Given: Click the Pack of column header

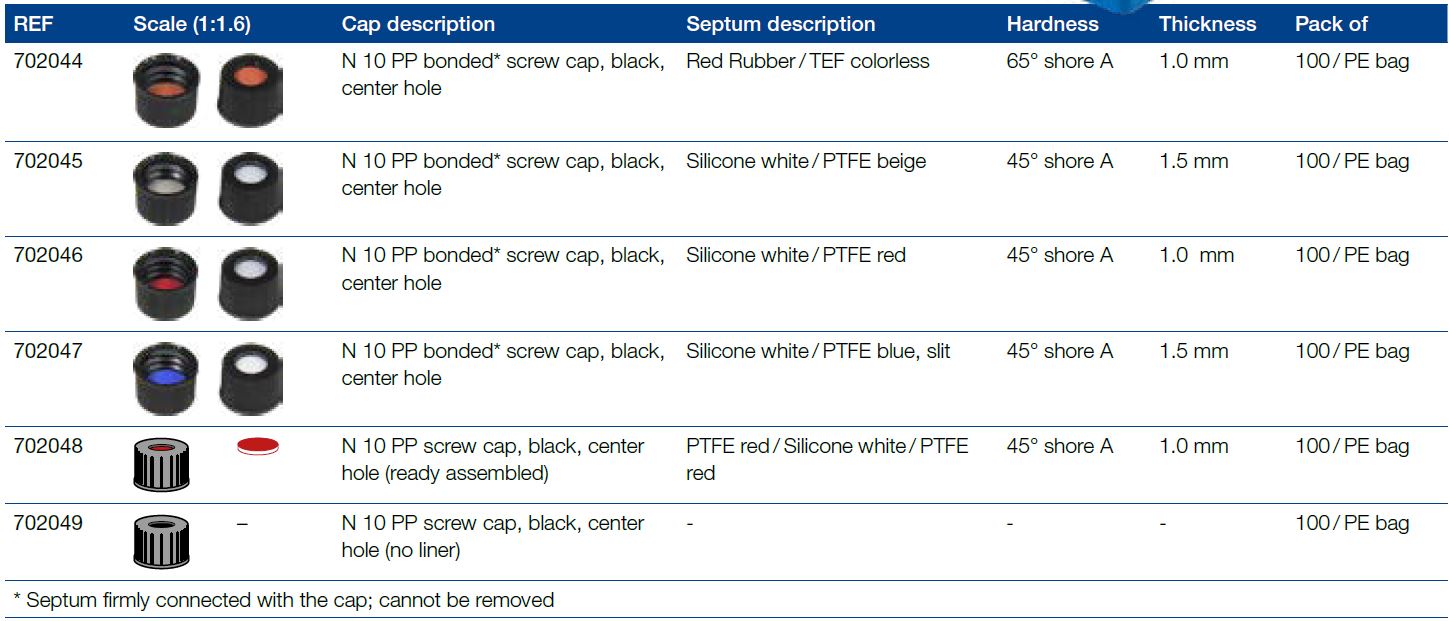Looking at the screenshot, I should pyautogui.click(x=1331, y=24).
